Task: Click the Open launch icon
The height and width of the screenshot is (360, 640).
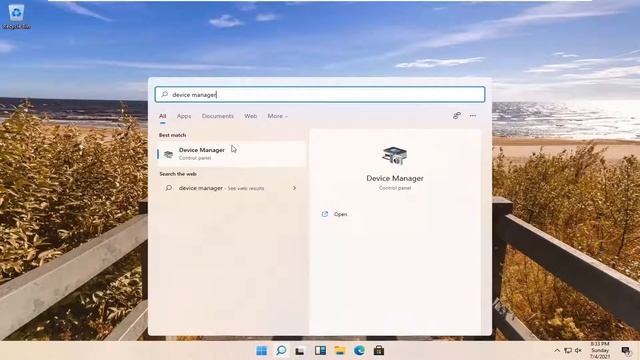Action: pos(324,214)
